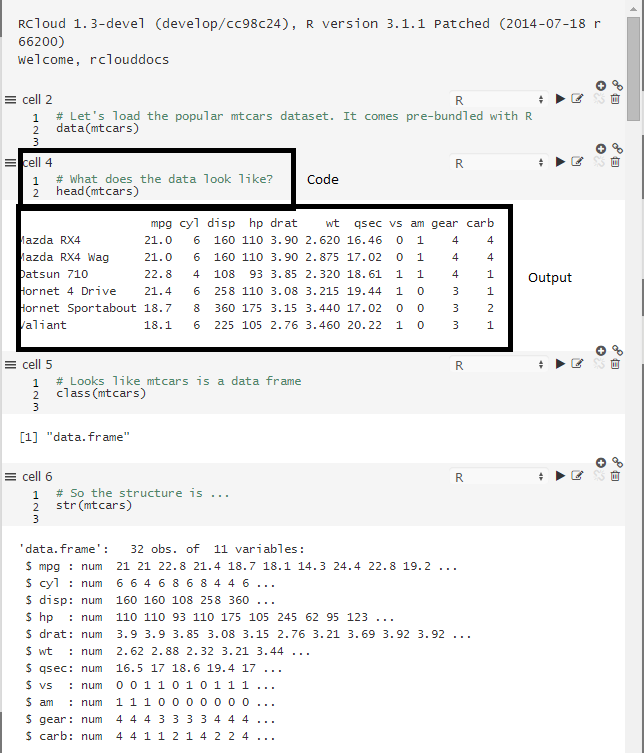
Task: Open the R language dropdown for cell 6
Action: coord(498,477)
